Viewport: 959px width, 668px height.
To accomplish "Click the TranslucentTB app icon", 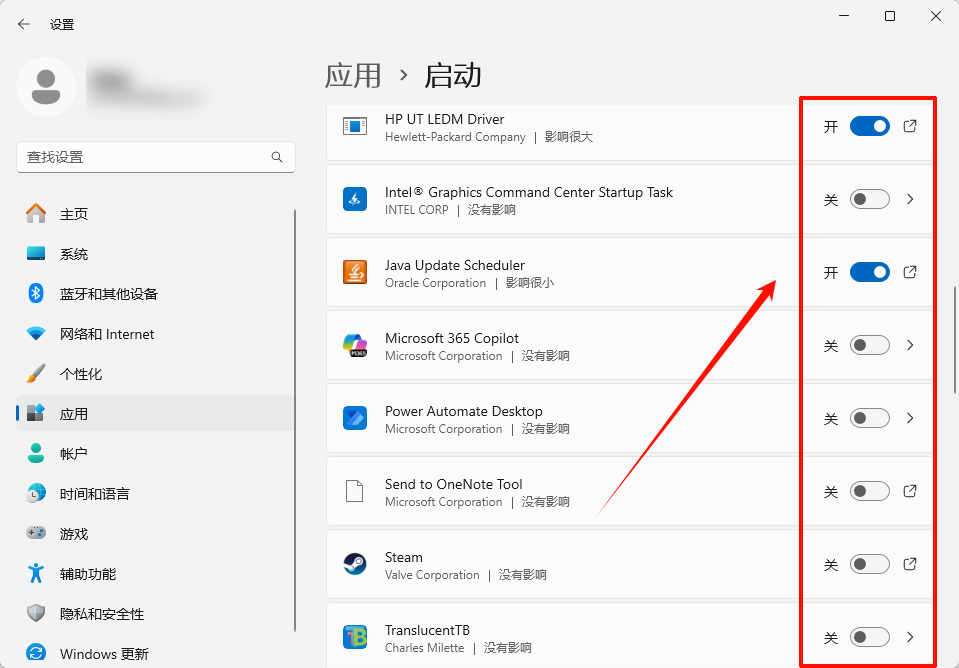I will pos(355,637).
